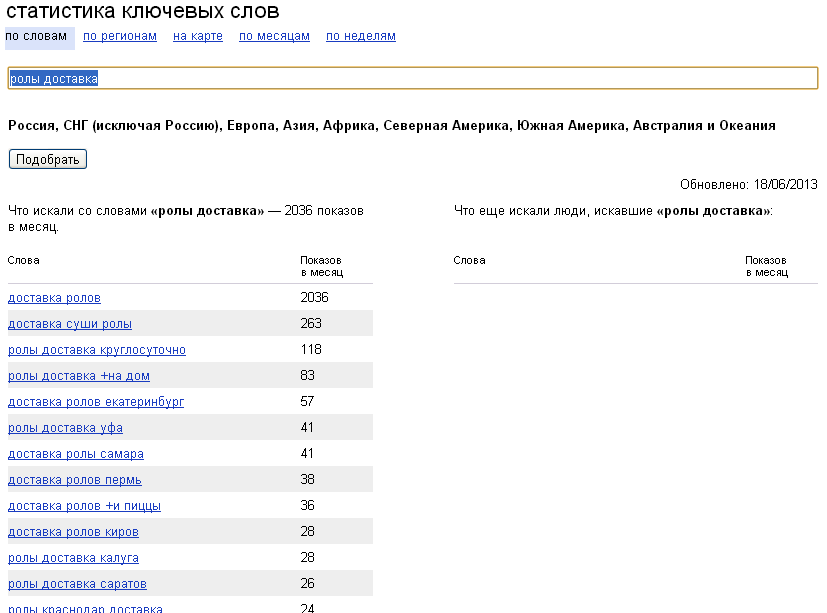Switch to the «по регионам» tab
The image size is (827, 613).
tap(120, 36)
